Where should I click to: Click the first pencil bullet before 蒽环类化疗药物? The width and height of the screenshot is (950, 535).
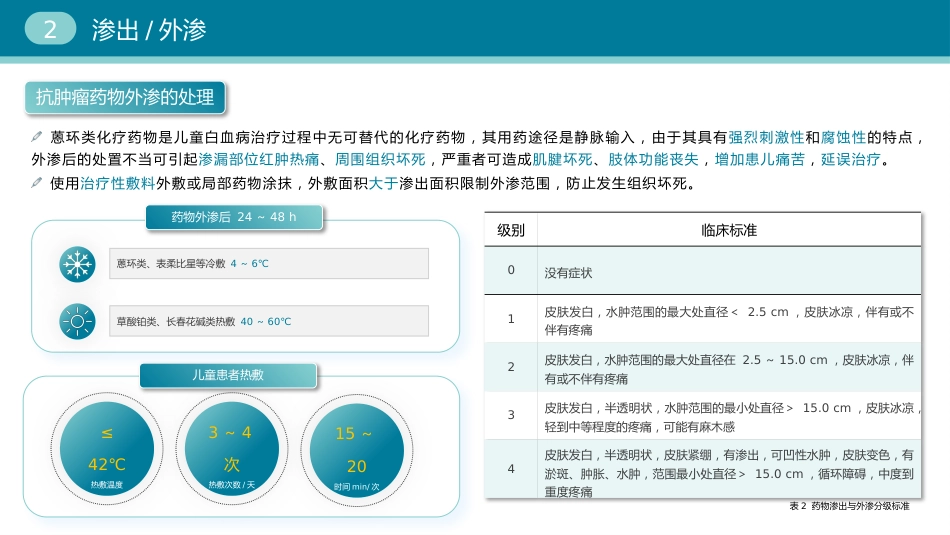tap(37, 137)
